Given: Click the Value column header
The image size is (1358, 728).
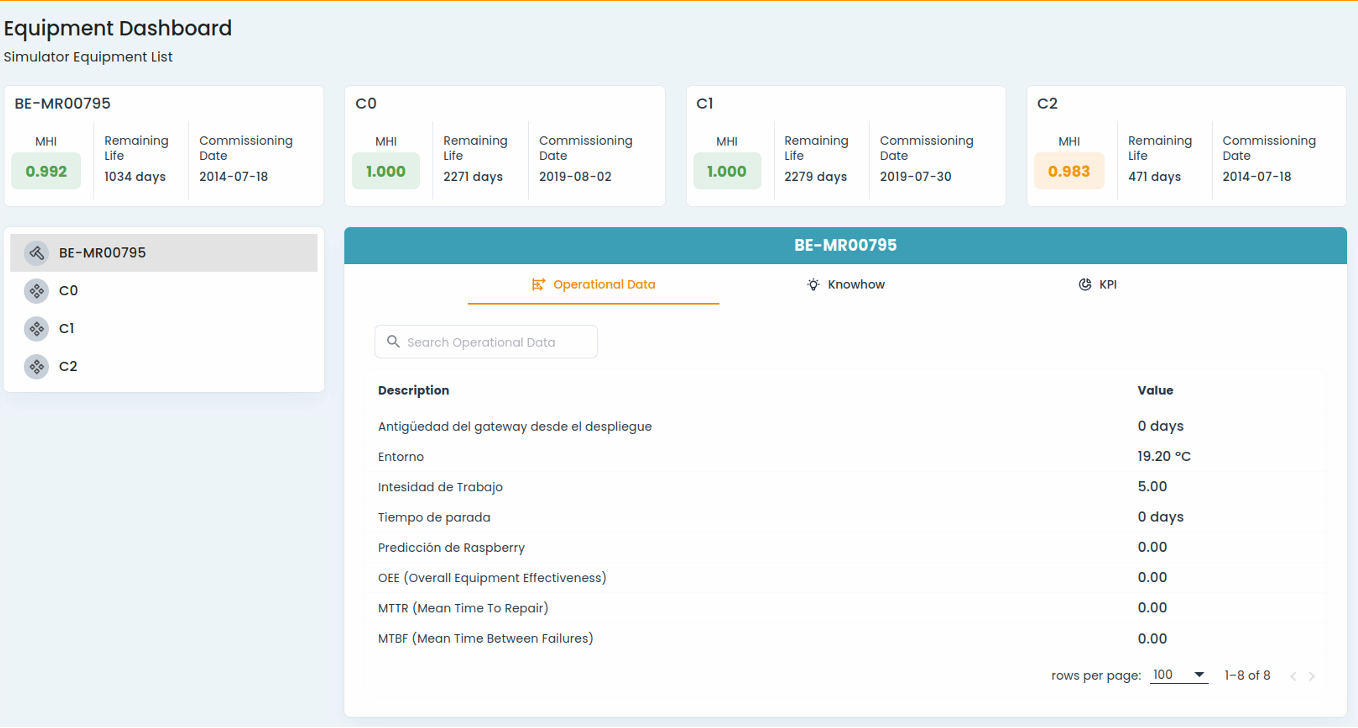Looking at the screenshot, I should point(1155,390).
